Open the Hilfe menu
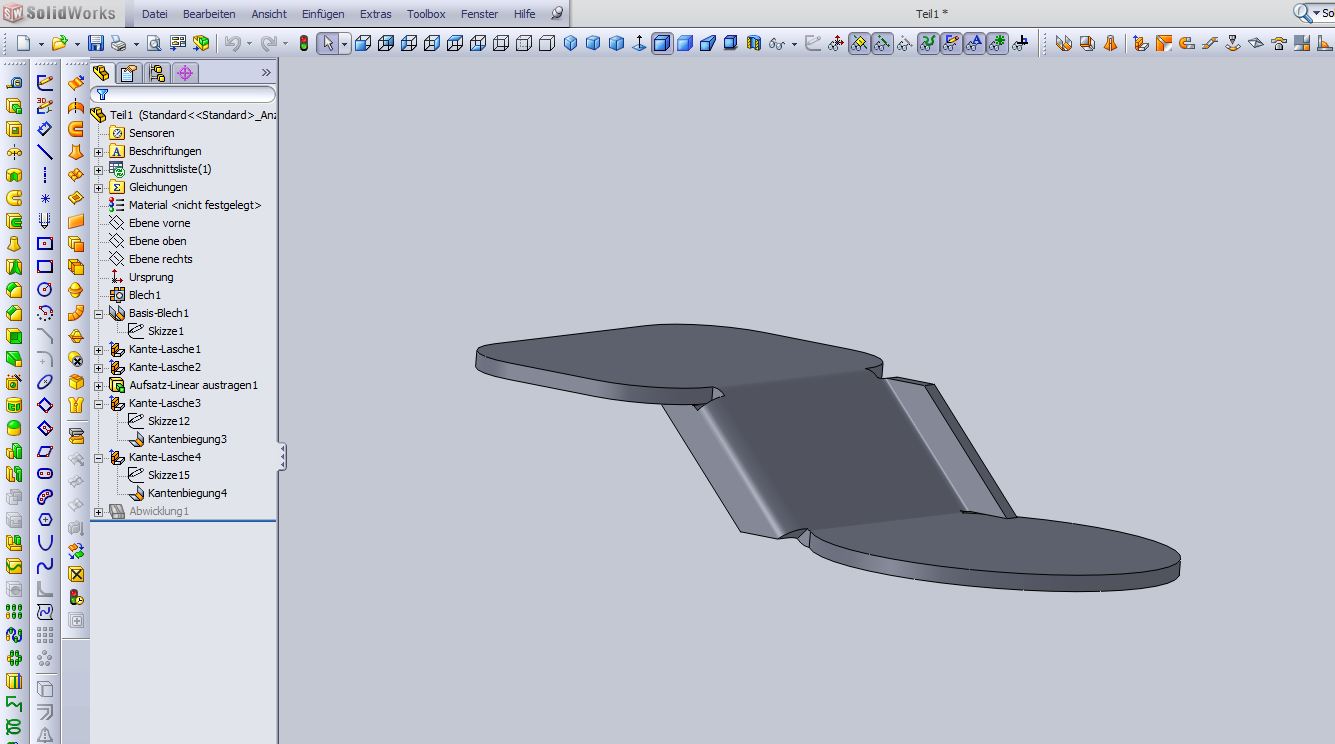1335x744 pixels. pos(524,14)
